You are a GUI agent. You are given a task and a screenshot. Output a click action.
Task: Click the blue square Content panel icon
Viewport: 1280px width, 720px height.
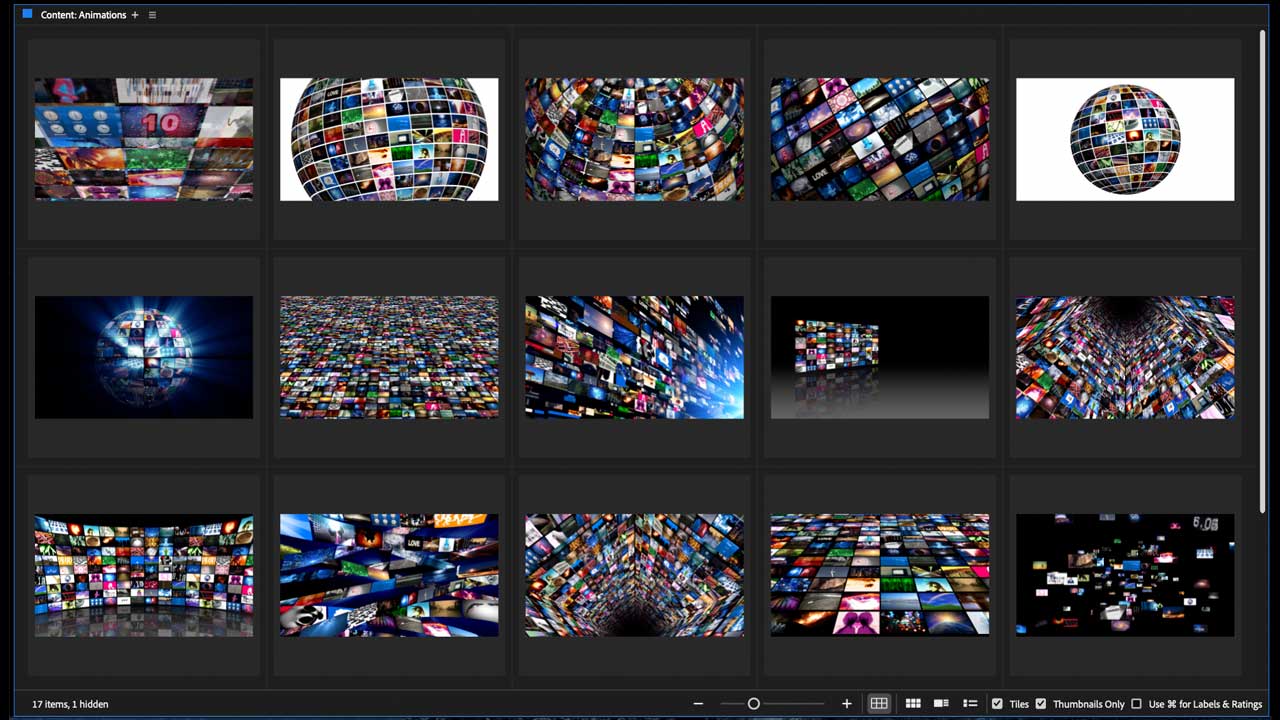coord(27,15)
